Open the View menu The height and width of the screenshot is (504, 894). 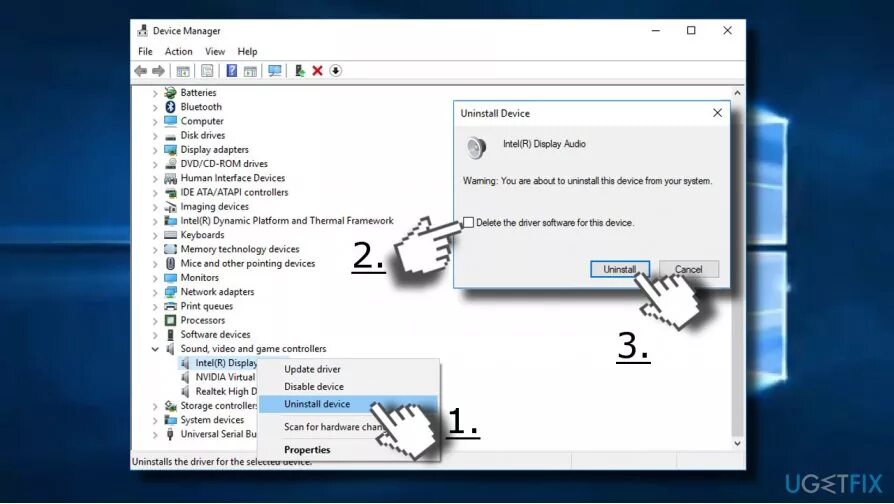pos(215,51)
